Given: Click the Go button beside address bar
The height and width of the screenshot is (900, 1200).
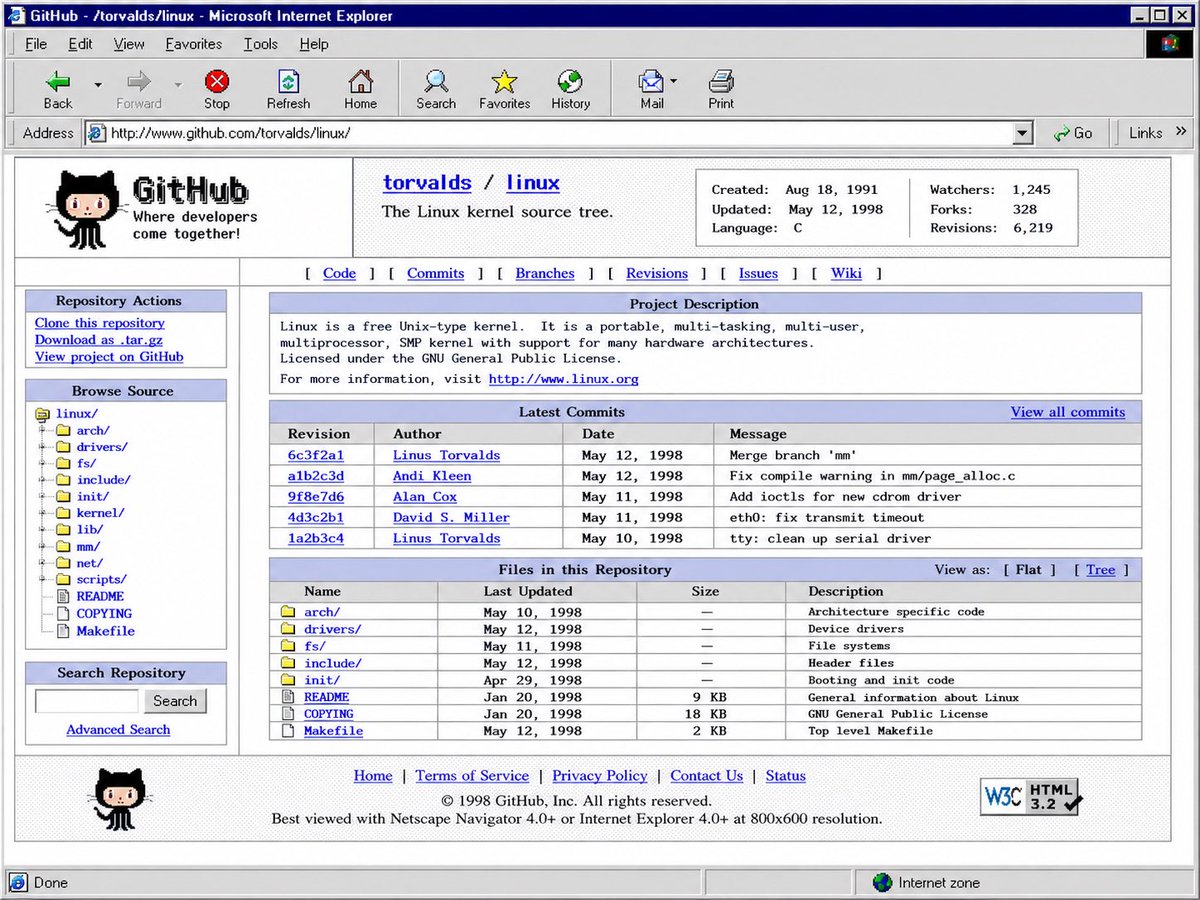Looking at the screenshot, I should [1073, 133].
